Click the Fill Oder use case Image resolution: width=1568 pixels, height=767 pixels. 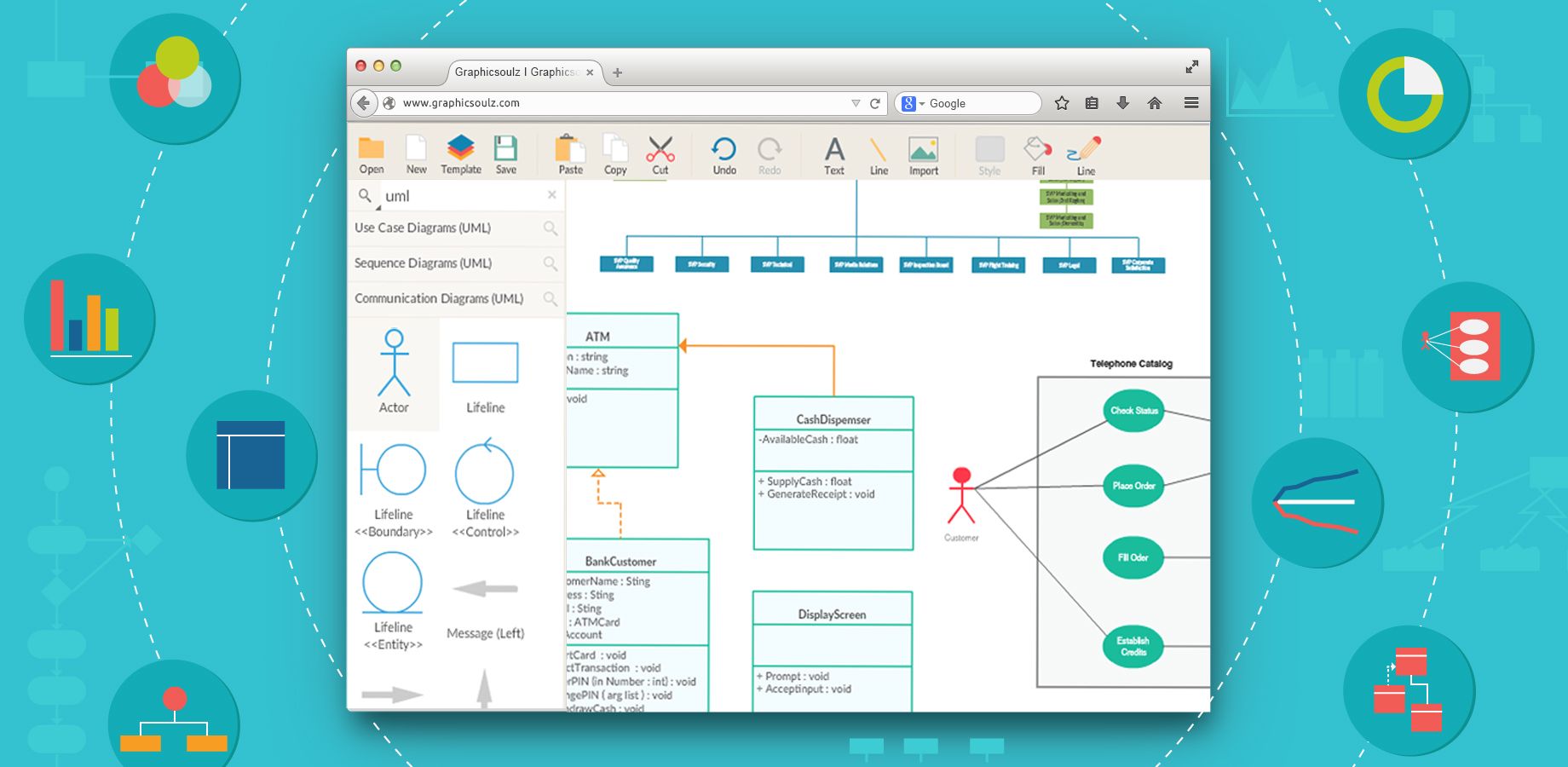click(1133, 557)
